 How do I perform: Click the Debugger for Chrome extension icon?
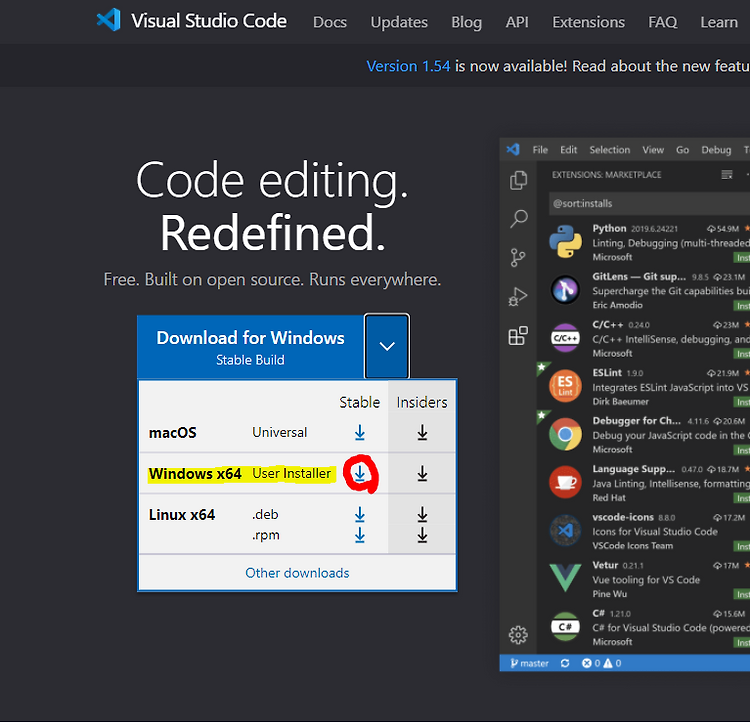[565, 434]
